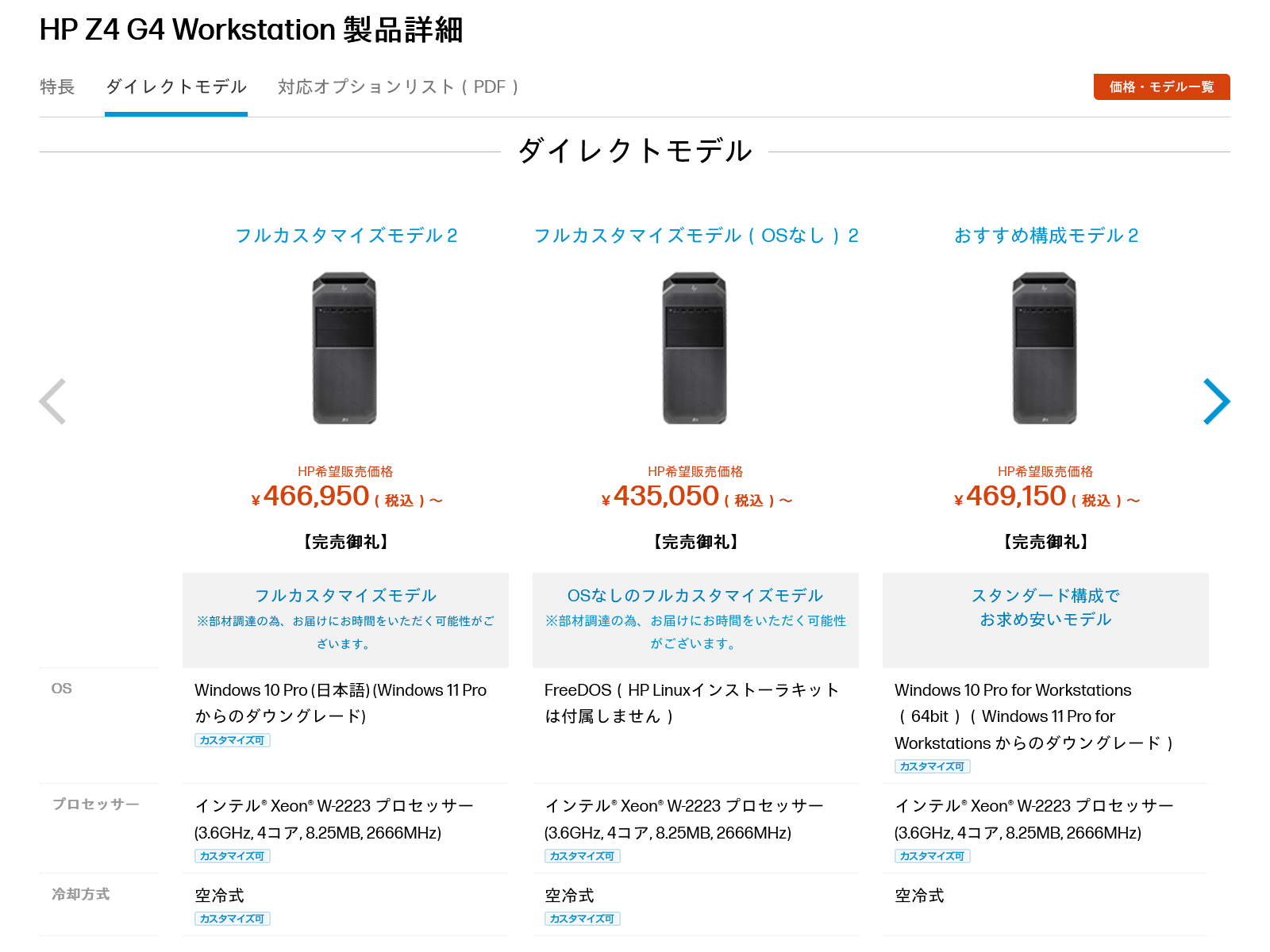Click the 価格・モデル一覧 button
Screen dimensions: 1270x952
[1161, 86]
